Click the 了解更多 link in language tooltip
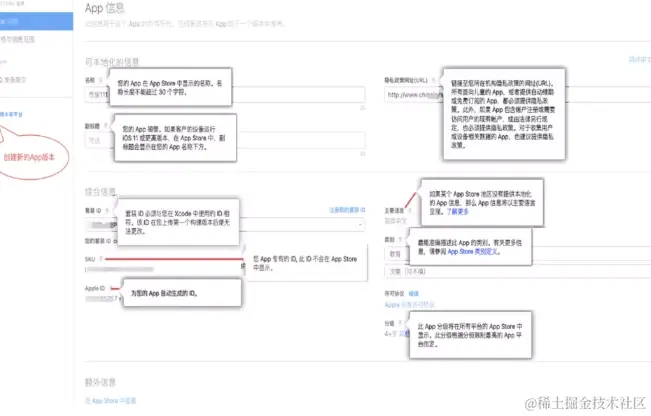651x416 pixels. pyautogui.click(x=458, y=211)
